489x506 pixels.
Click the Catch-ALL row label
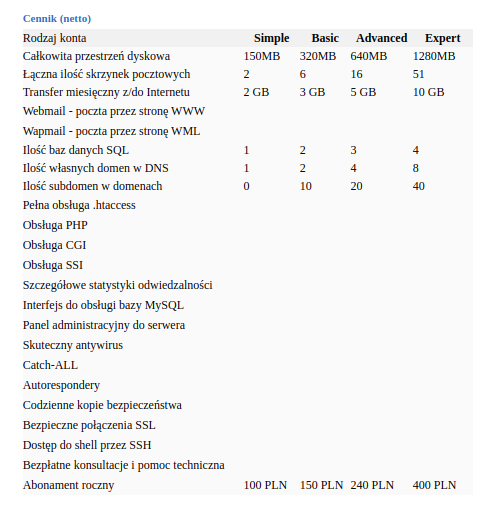(x=50, y=365)
